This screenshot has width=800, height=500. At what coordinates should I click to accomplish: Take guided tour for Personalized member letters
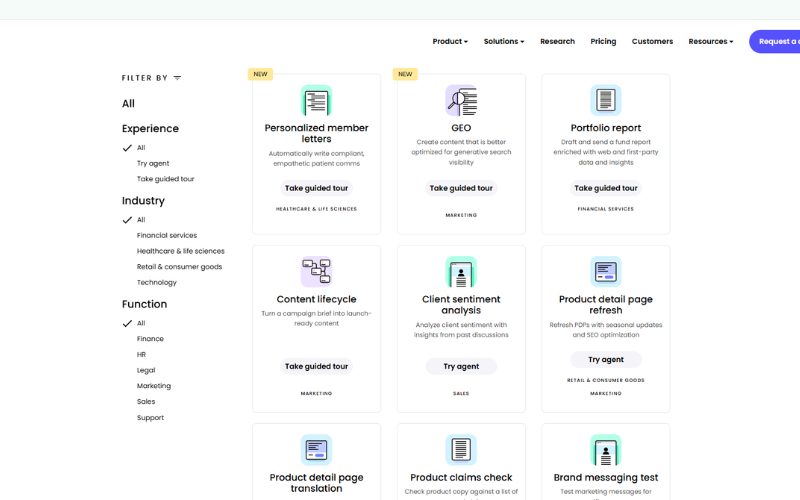coord(316,188)
